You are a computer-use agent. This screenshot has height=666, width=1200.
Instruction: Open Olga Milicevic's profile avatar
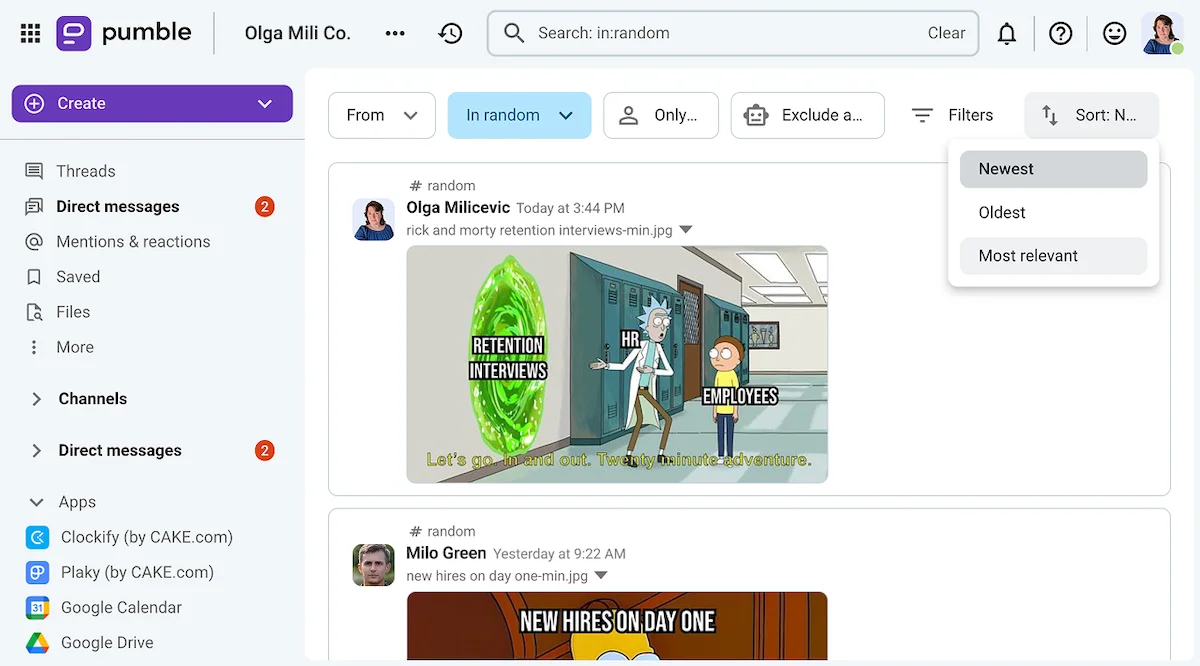pyautogui.click(x=373, y=219)
